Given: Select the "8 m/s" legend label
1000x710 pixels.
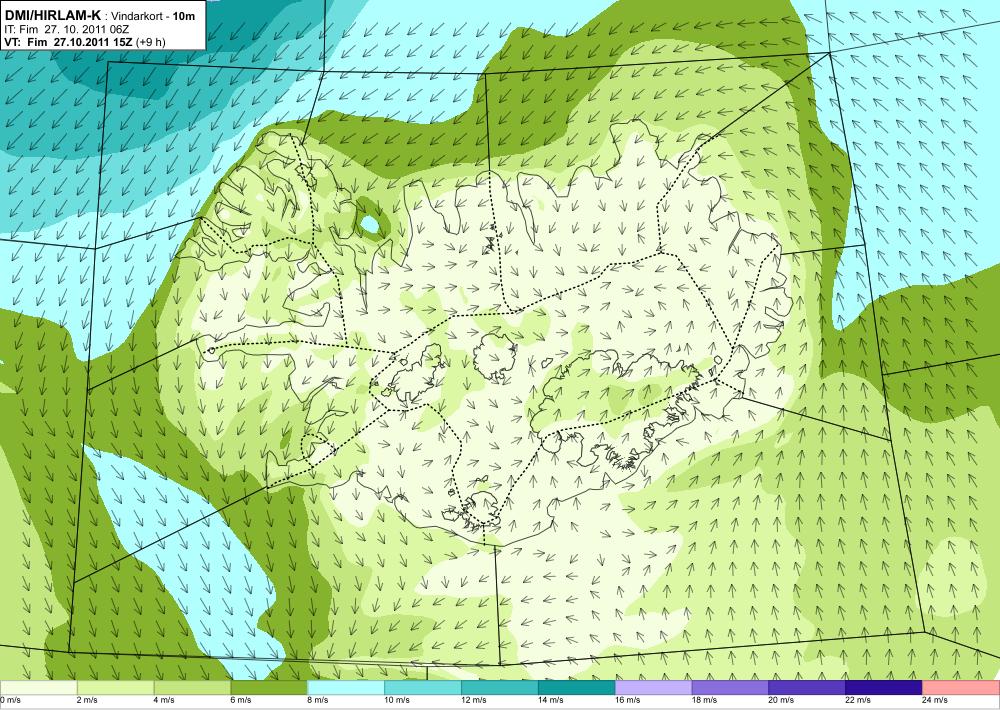Looking at the screenshot, I should coord(318,700).
